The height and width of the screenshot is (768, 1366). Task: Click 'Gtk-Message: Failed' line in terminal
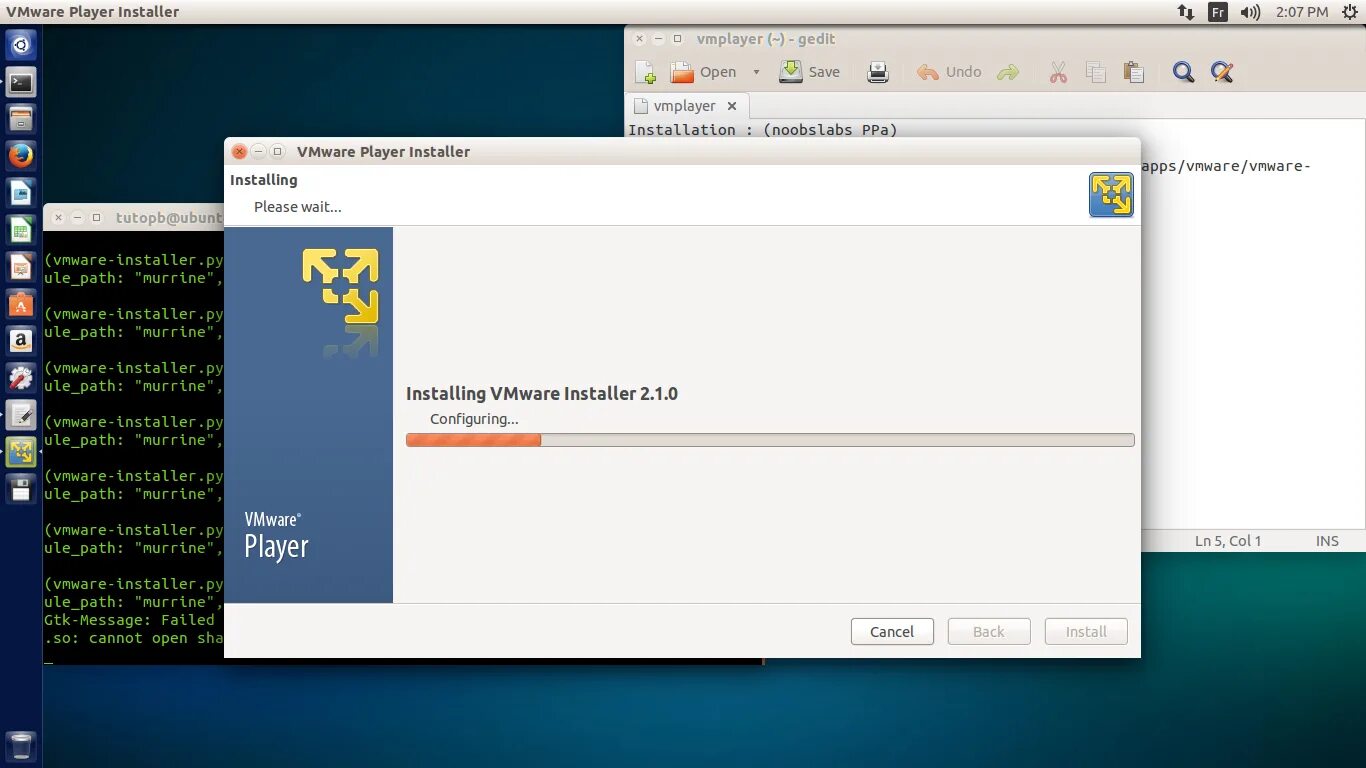[130, 620]
